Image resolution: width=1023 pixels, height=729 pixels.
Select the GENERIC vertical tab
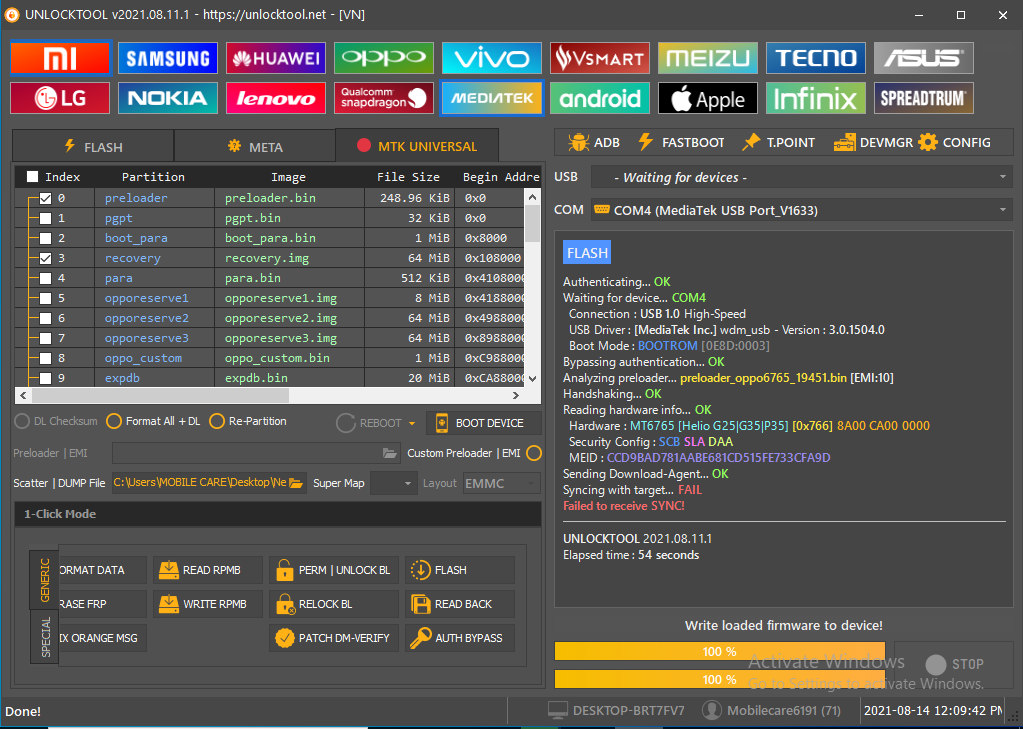[x=44, y=580]
